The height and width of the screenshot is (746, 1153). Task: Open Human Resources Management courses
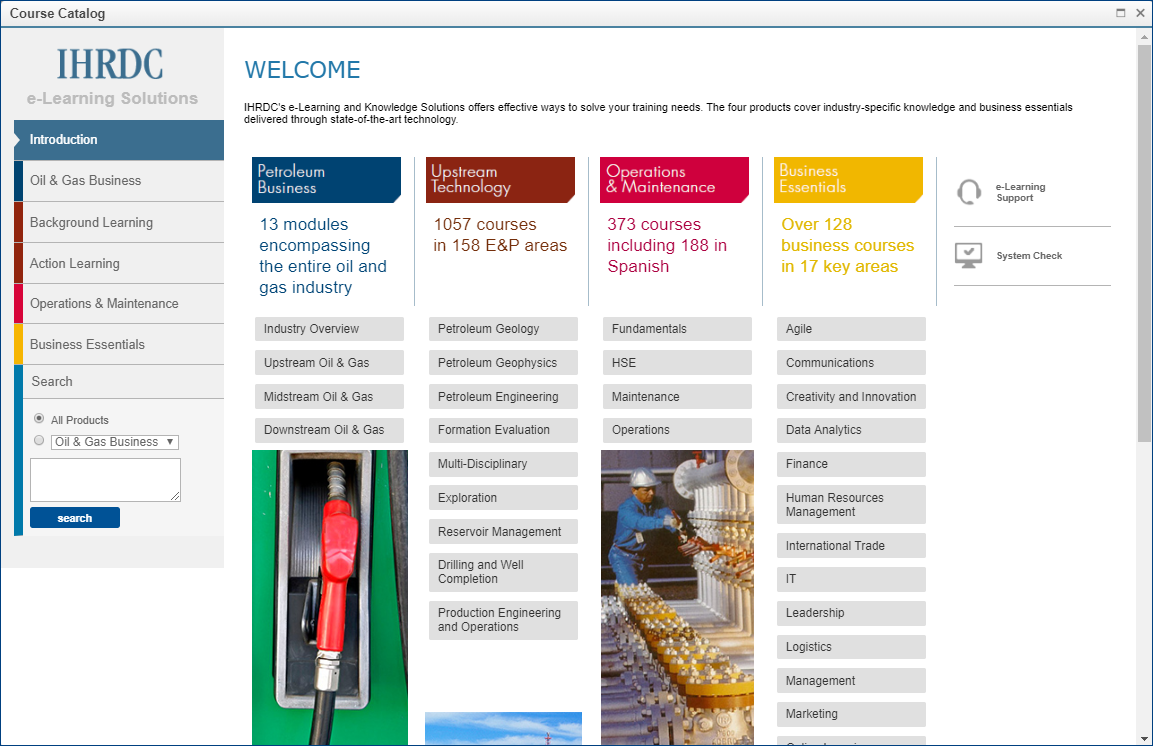pyautogui.click(x=852, y=504)
